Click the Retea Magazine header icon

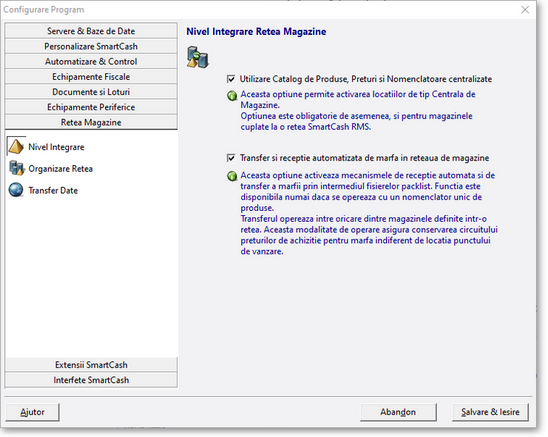pos(197,57)
